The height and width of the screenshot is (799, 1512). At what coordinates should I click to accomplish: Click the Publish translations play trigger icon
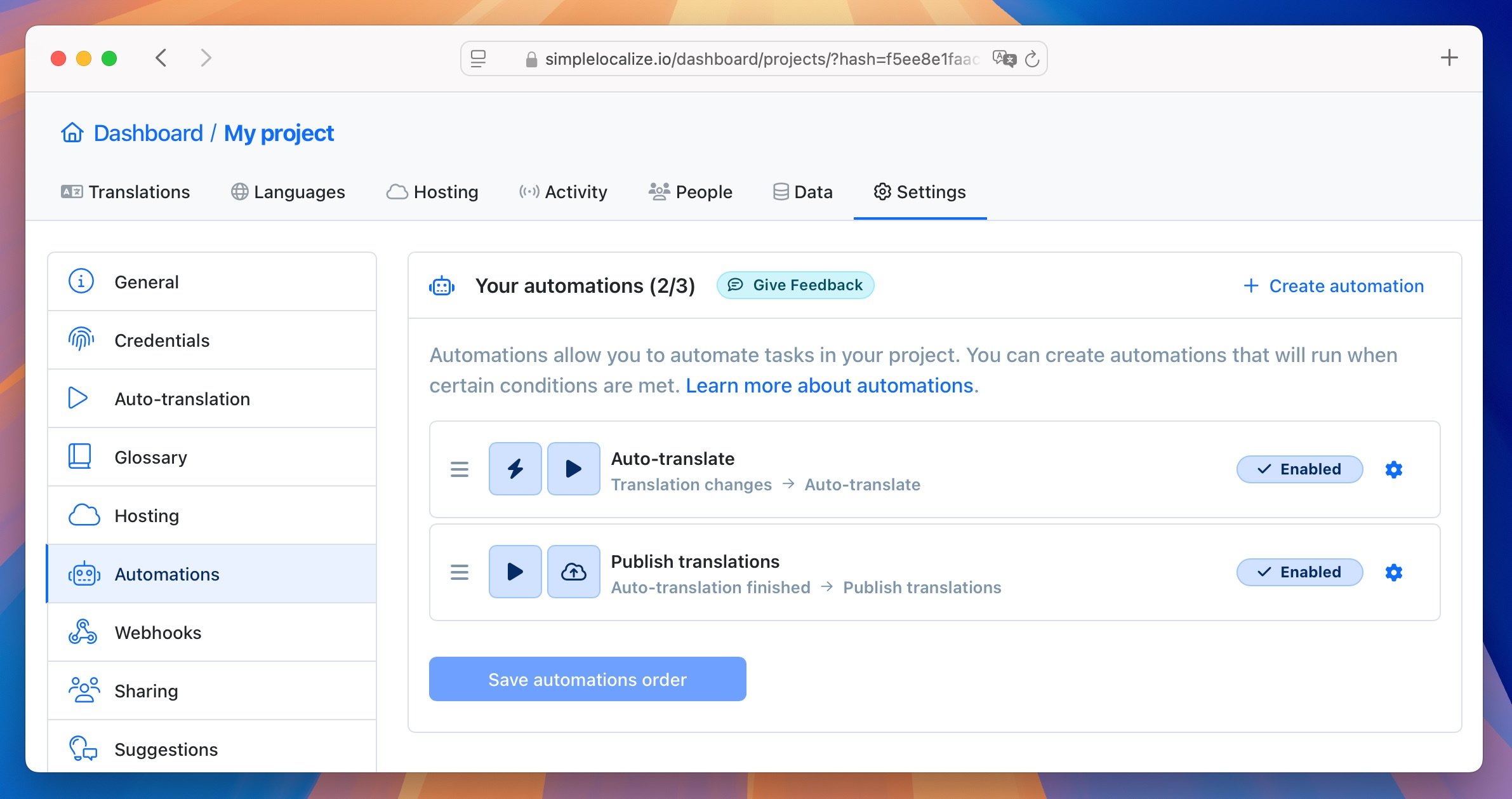[x=515, y=572]
